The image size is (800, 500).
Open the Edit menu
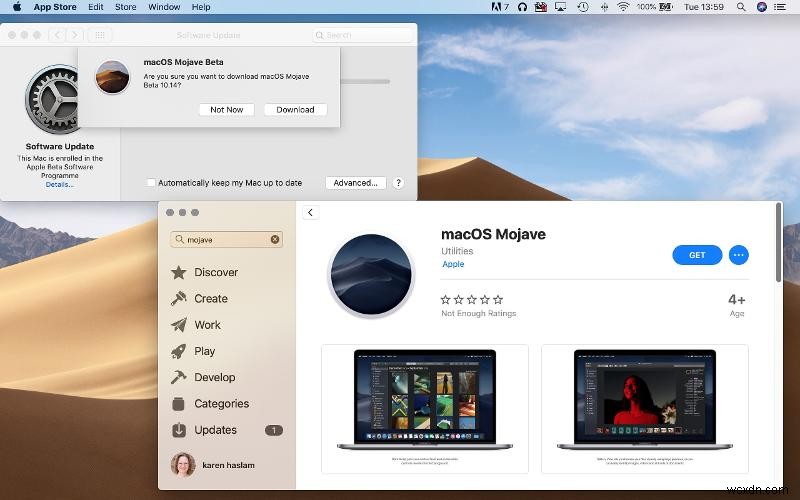(95, 7)
